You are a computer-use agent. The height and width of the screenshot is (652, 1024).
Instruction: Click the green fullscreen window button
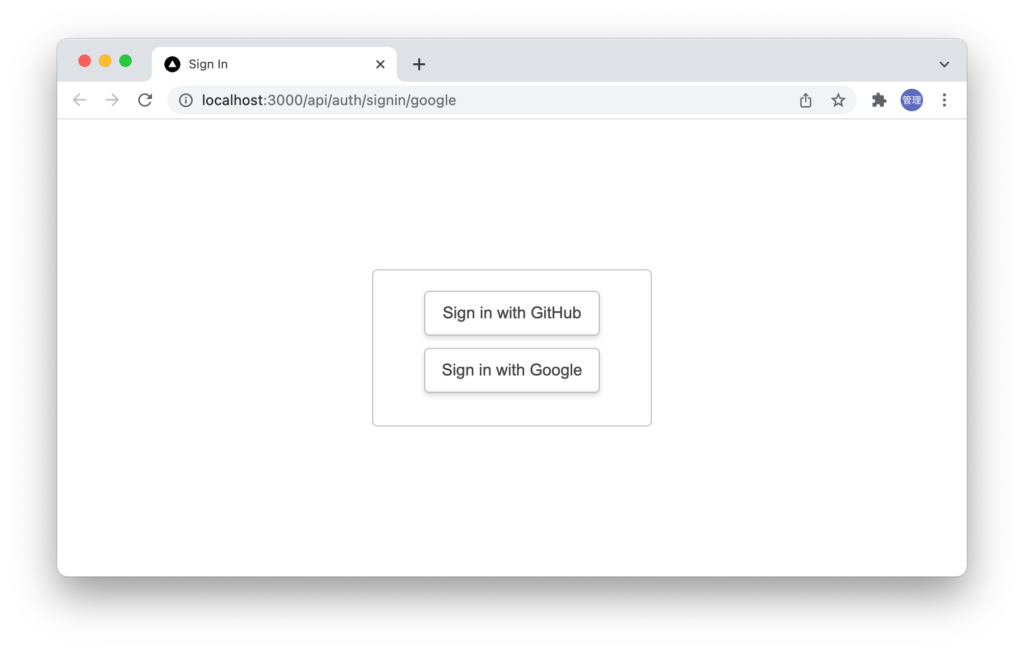pyautogui.click(x=125, y=61)
